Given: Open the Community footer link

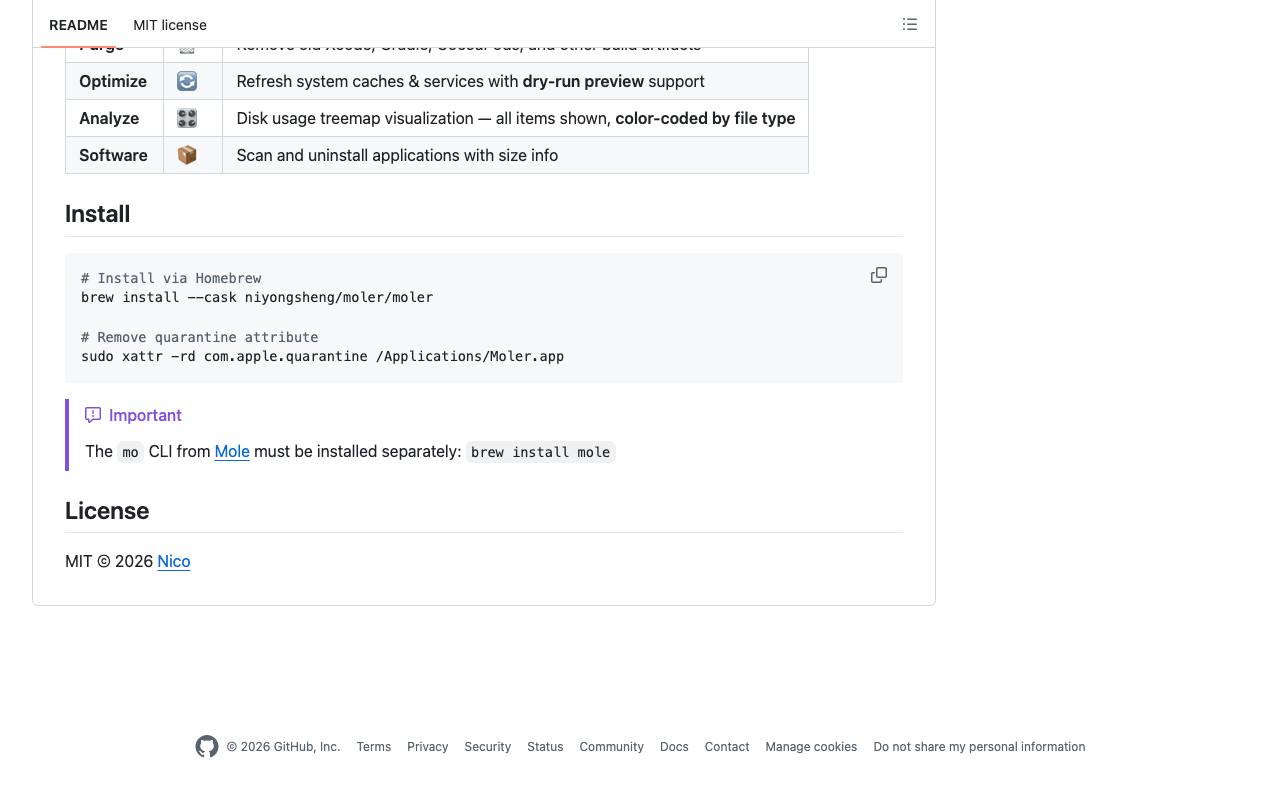Looking at the screenshot, I should [612, 747].
